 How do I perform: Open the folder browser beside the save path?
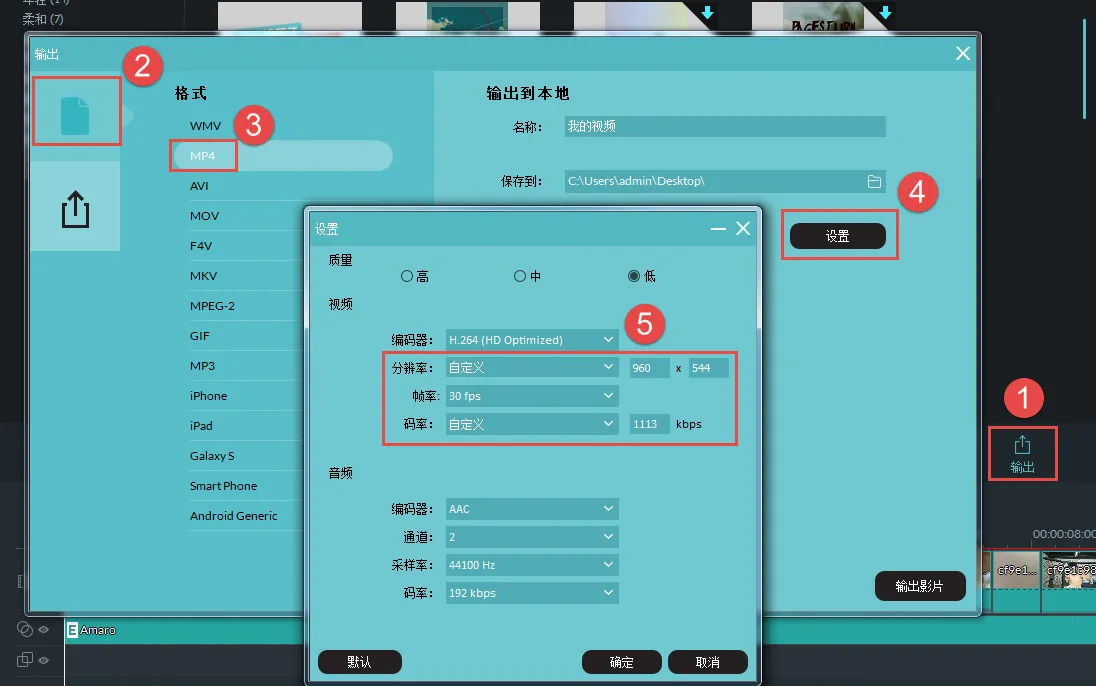click(x=873, y=181)
